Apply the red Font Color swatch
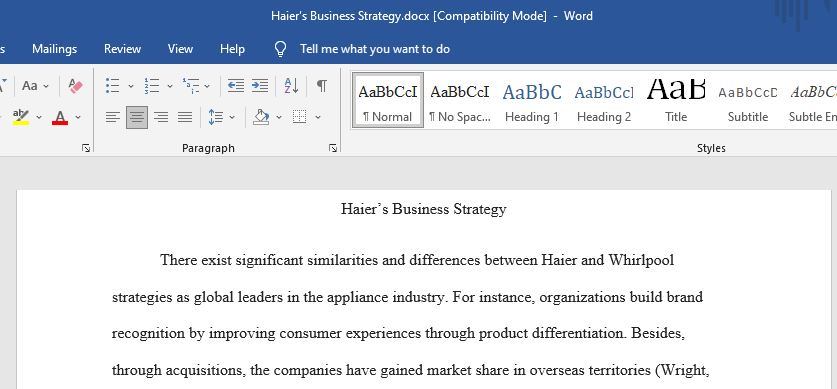Screen dimensions: 837x389 [60, 117]
